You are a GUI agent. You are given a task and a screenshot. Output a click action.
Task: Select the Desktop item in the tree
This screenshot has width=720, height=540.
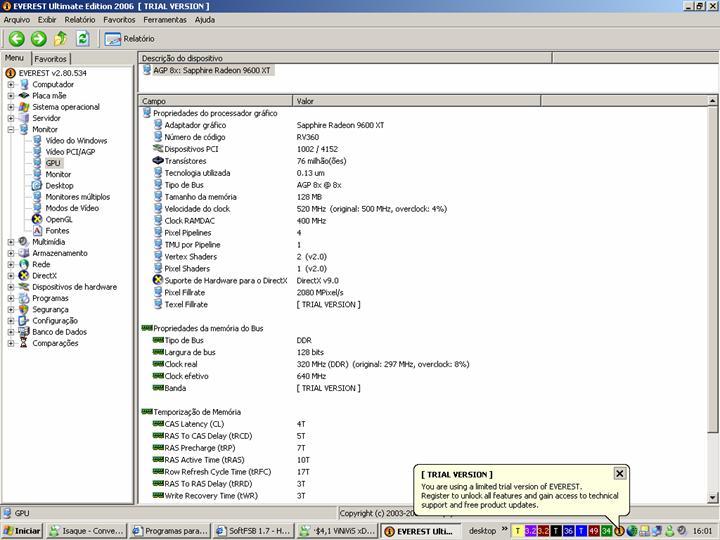59,186
